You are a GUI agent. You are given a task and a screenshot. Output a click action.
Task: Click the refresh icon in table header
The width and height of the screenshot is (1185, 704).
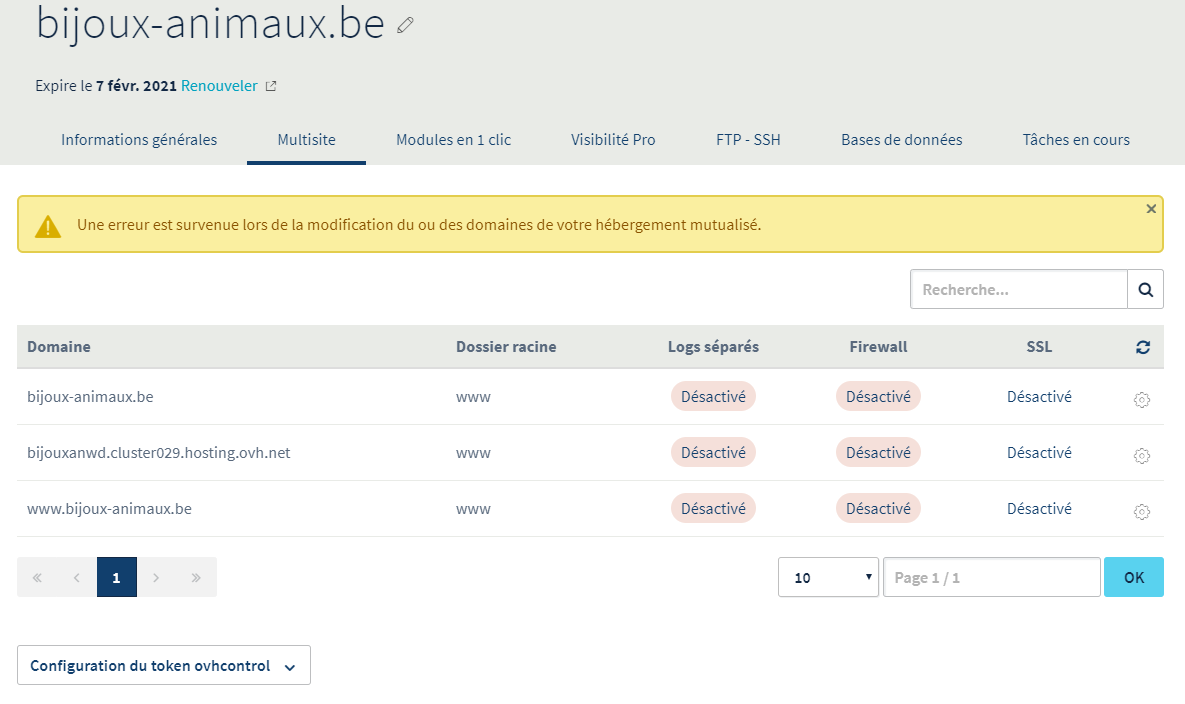pyautogui.click(x=1143, y=348)
